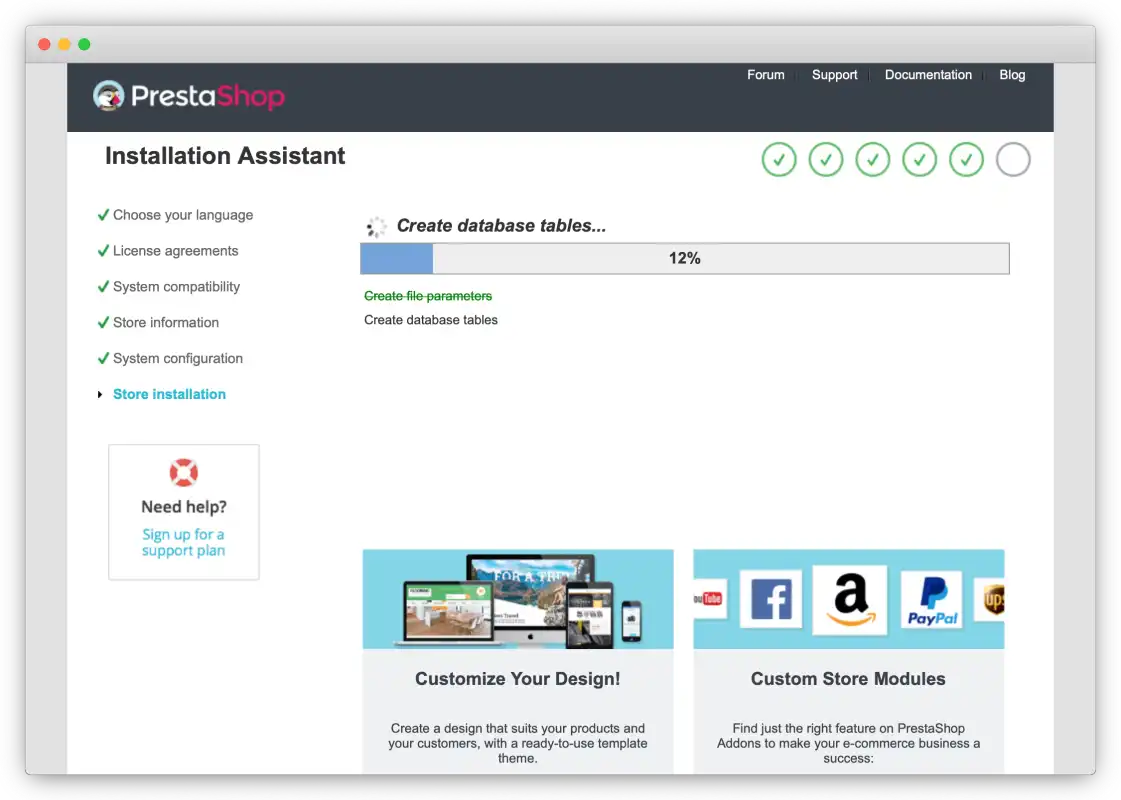Click the 12% progress bar
The height and width of the screenshot is (800, 1121).
pyautogui.click(x=684, y=258)
